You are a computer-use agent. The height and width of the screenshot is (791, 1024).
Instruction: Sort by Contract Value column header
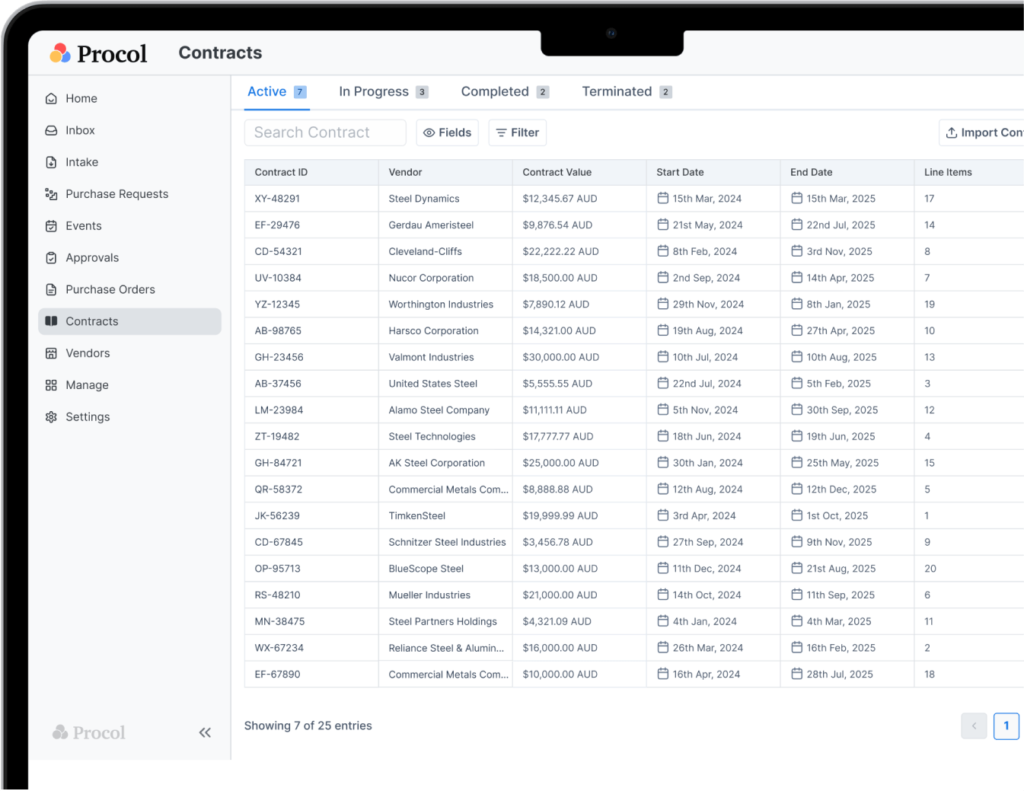click(557, 172)
